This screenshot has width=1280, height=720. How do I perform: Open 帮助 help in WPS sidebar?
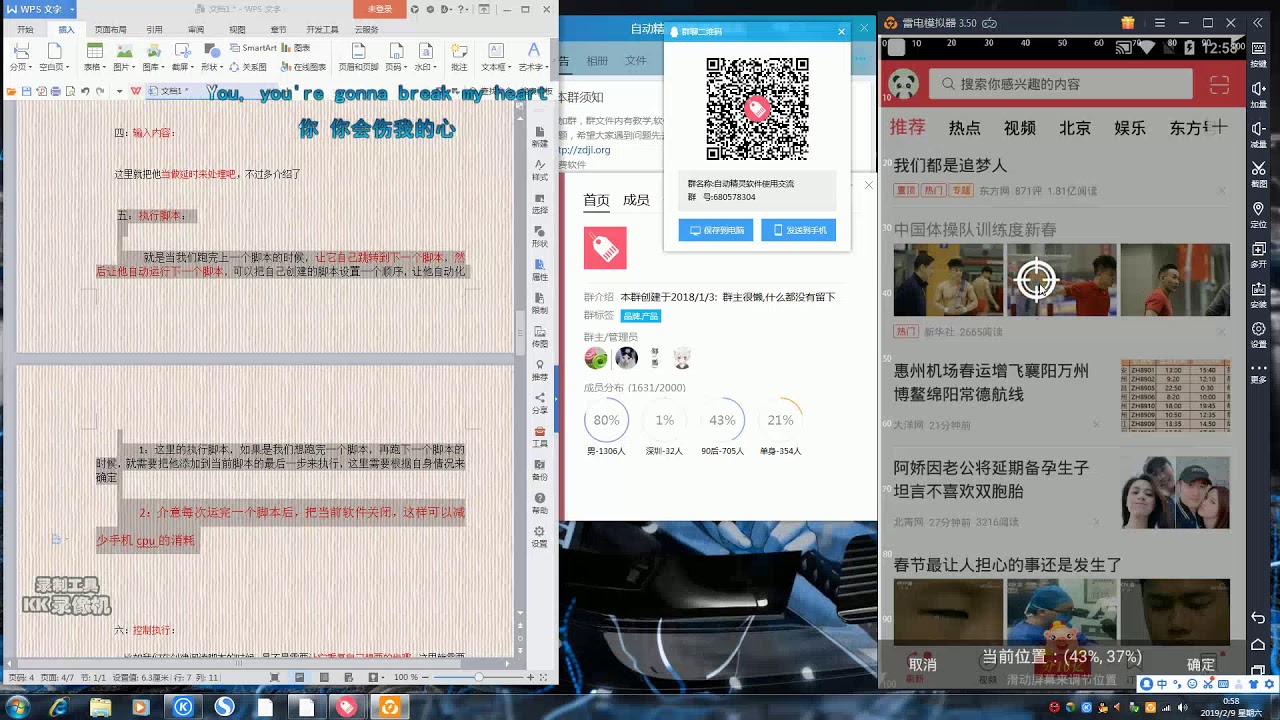(540, 502)
